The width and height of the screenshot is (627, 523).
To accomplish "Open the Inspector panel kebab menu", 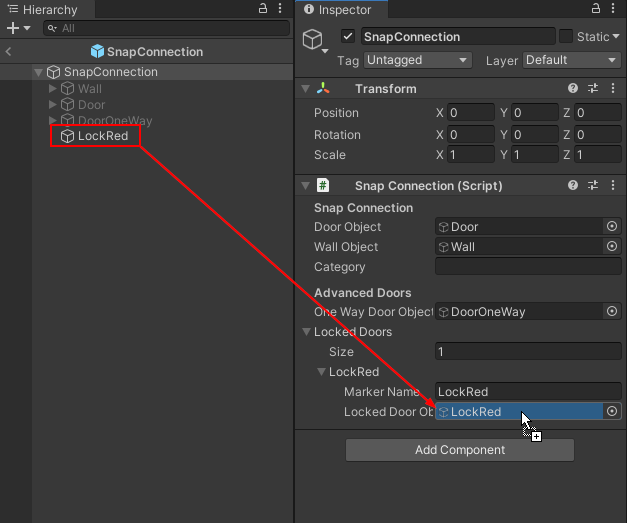I will tap(616, 9).
